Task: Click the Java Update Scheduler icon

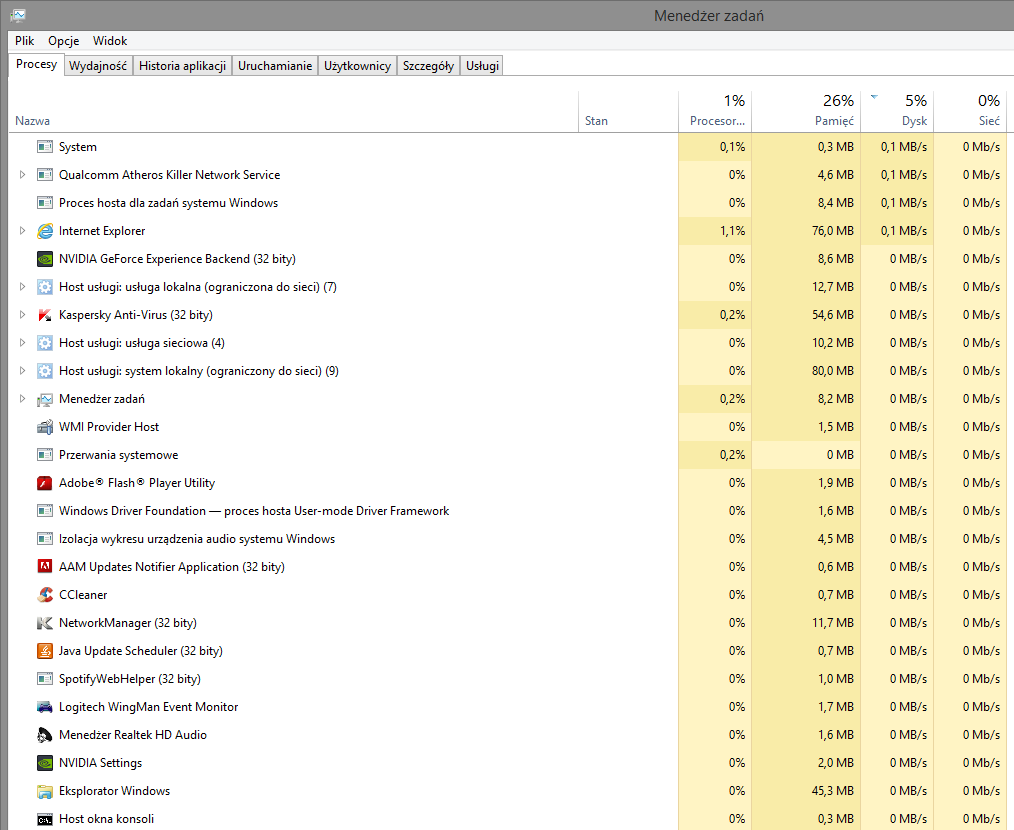Action: coord(45,651)
